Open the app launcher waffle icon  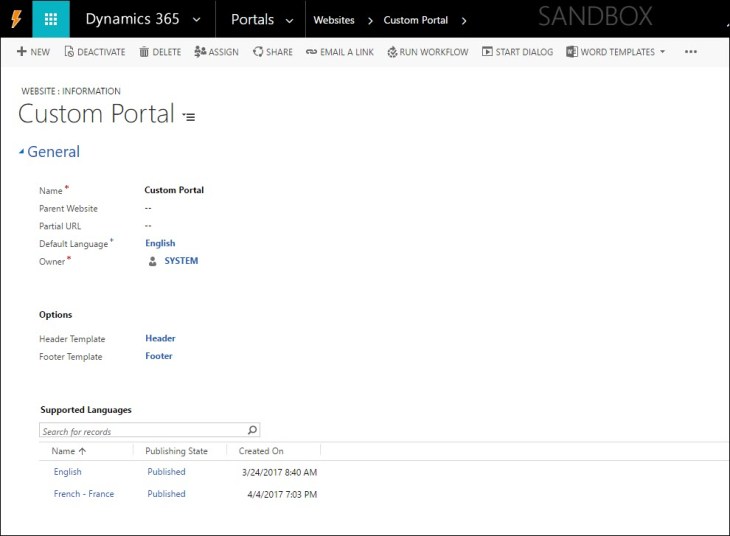(51, 19)
